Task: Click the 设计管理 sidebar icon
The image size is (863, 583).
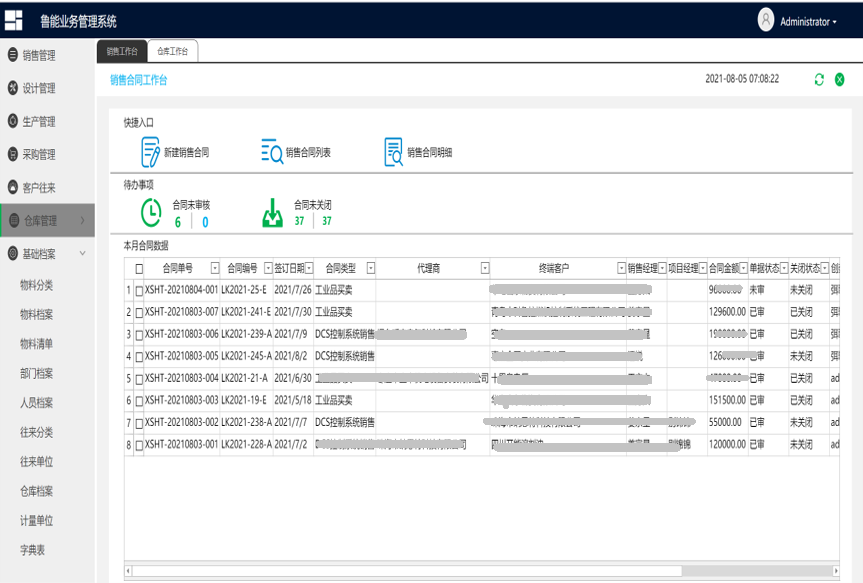Action: [x=13, y=88]
